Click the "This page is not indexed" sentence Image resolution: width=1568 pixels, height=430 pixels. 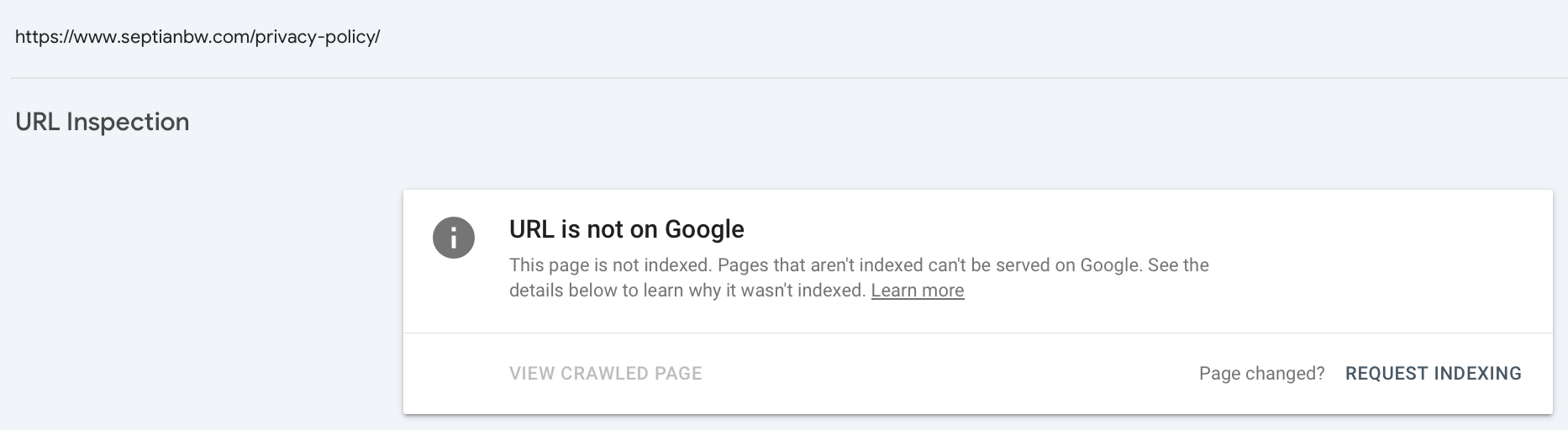[x=610, y=265]
